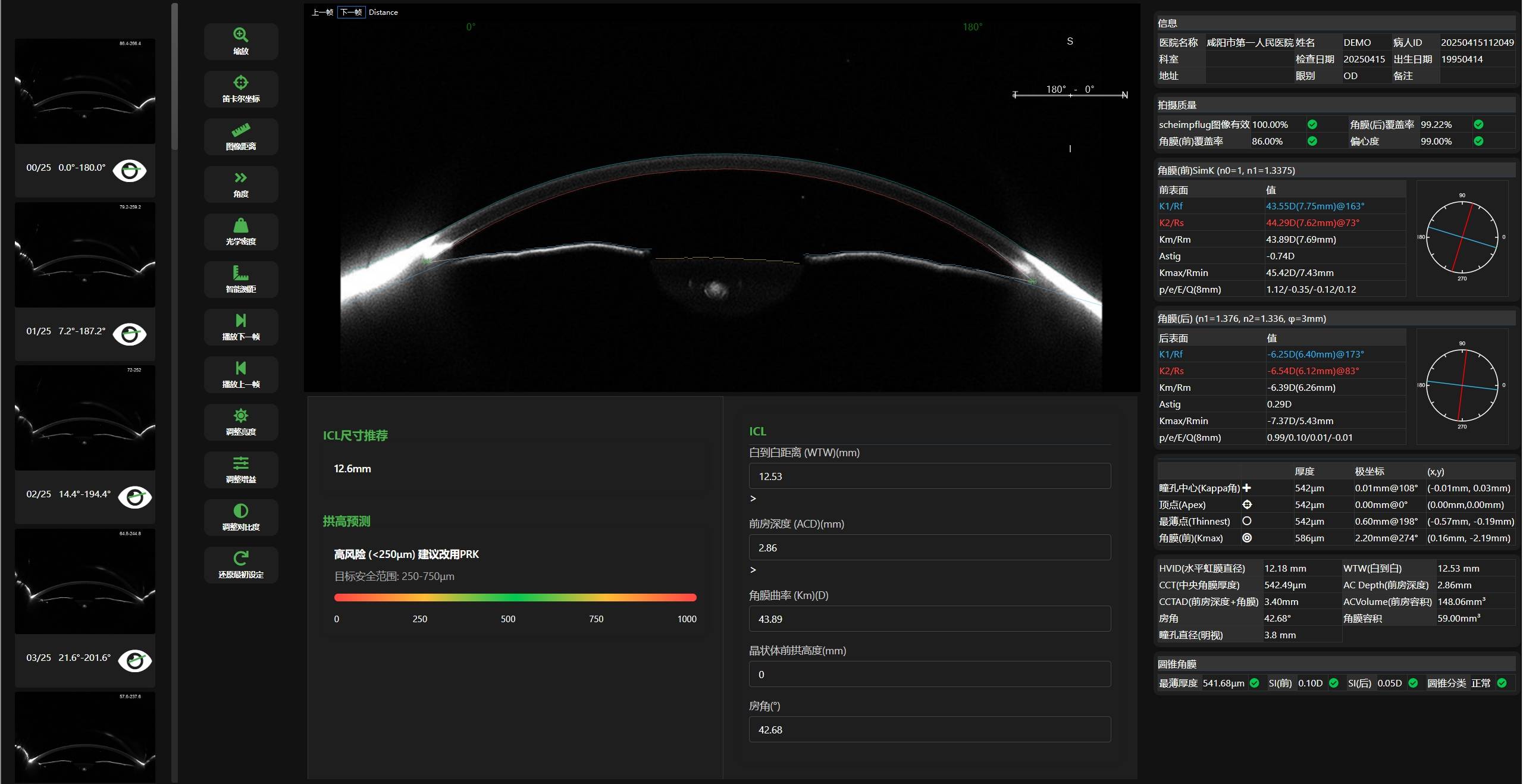
Task: Select anterior K2/Rs value 44.29D(7.62mm)@73°
Action: coord(1312,223)
